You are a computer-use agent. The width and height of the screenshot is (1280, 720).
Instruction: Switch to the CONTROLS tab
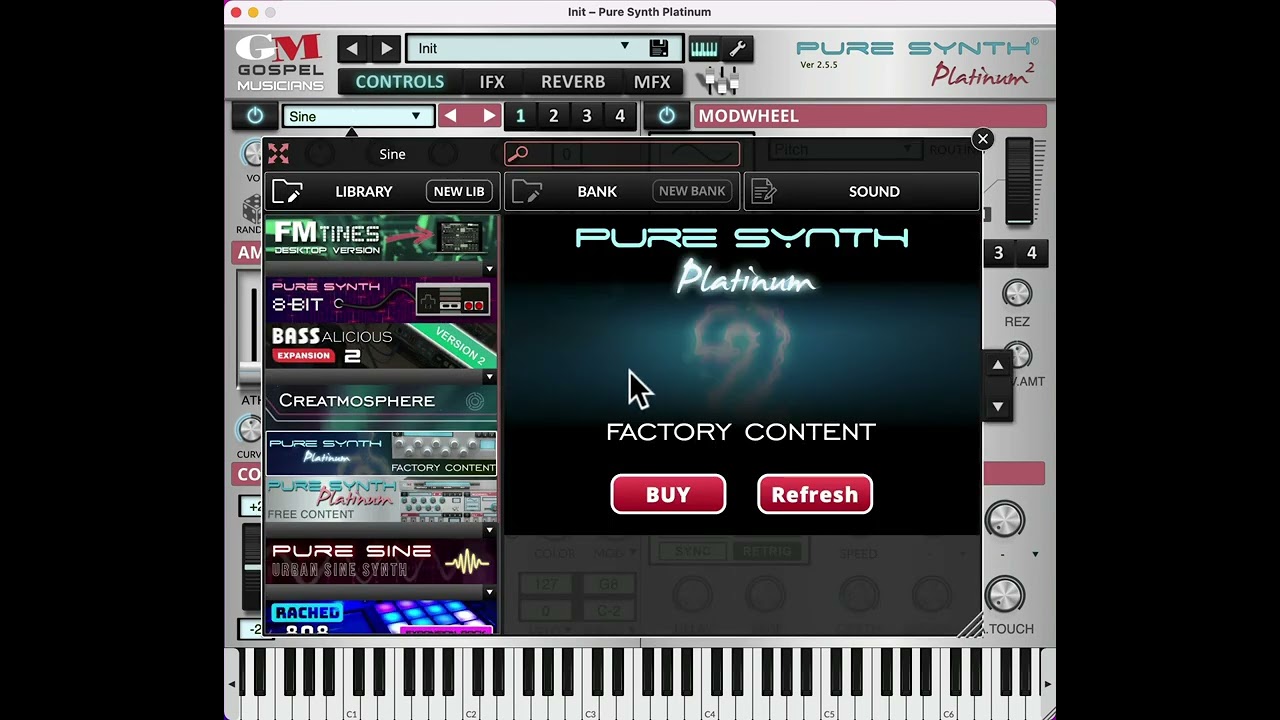[400, 82]
